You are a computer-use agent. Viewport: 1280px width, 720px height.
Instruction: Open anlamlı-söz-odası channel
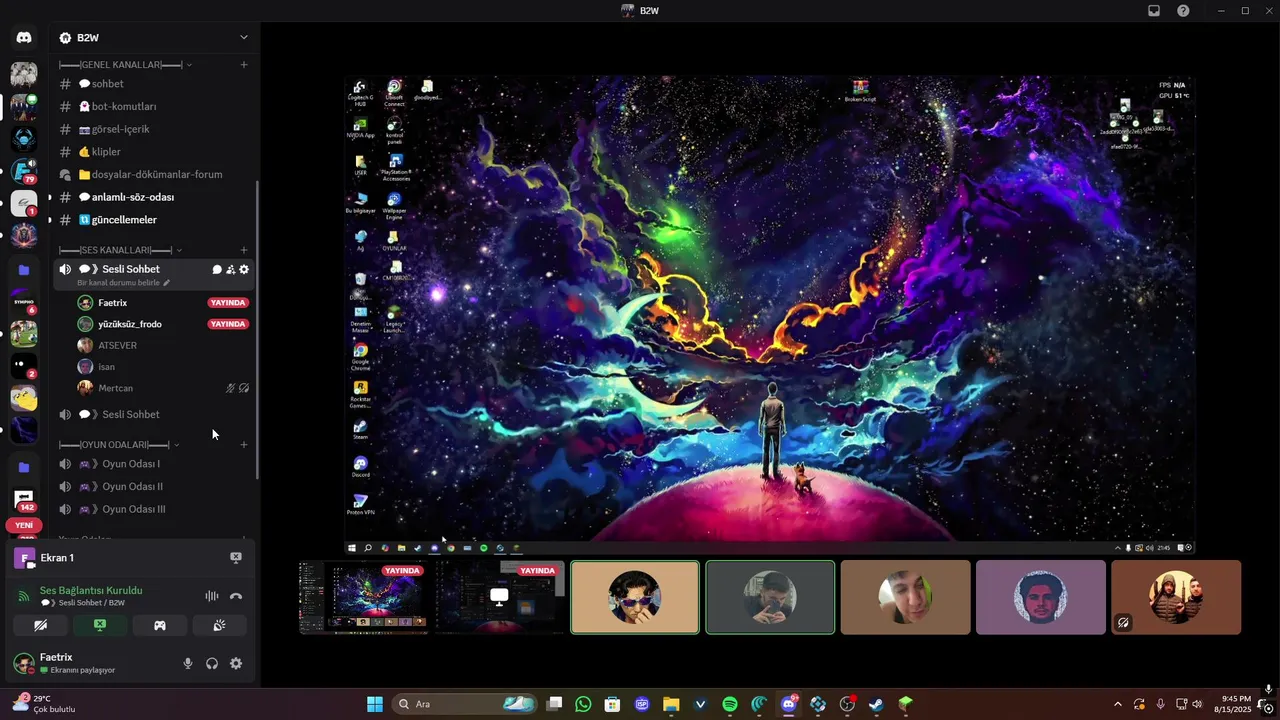(153, 197)
